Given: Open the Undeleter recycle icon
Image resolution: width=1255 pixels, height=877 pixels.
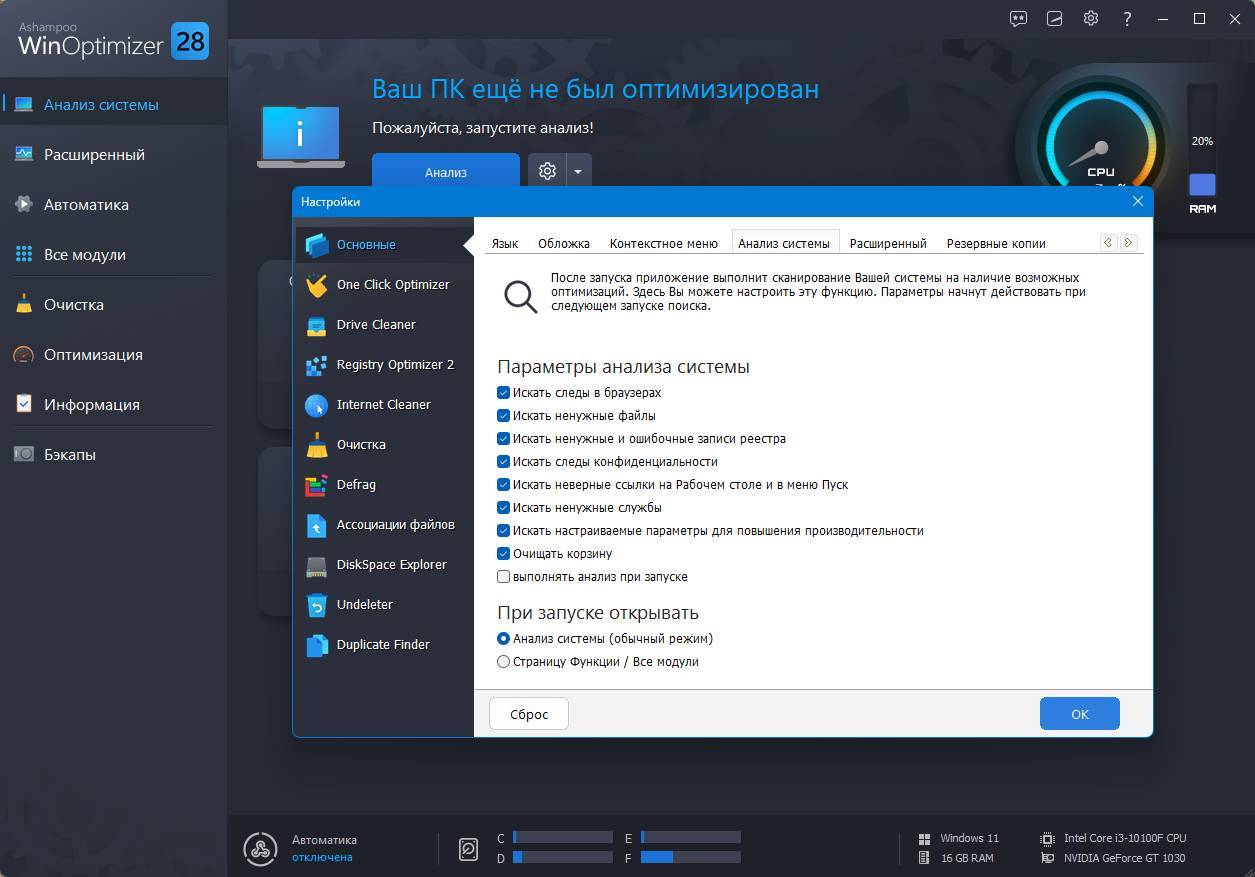Looking at the screenshot, I should click(x=316, y=605).
